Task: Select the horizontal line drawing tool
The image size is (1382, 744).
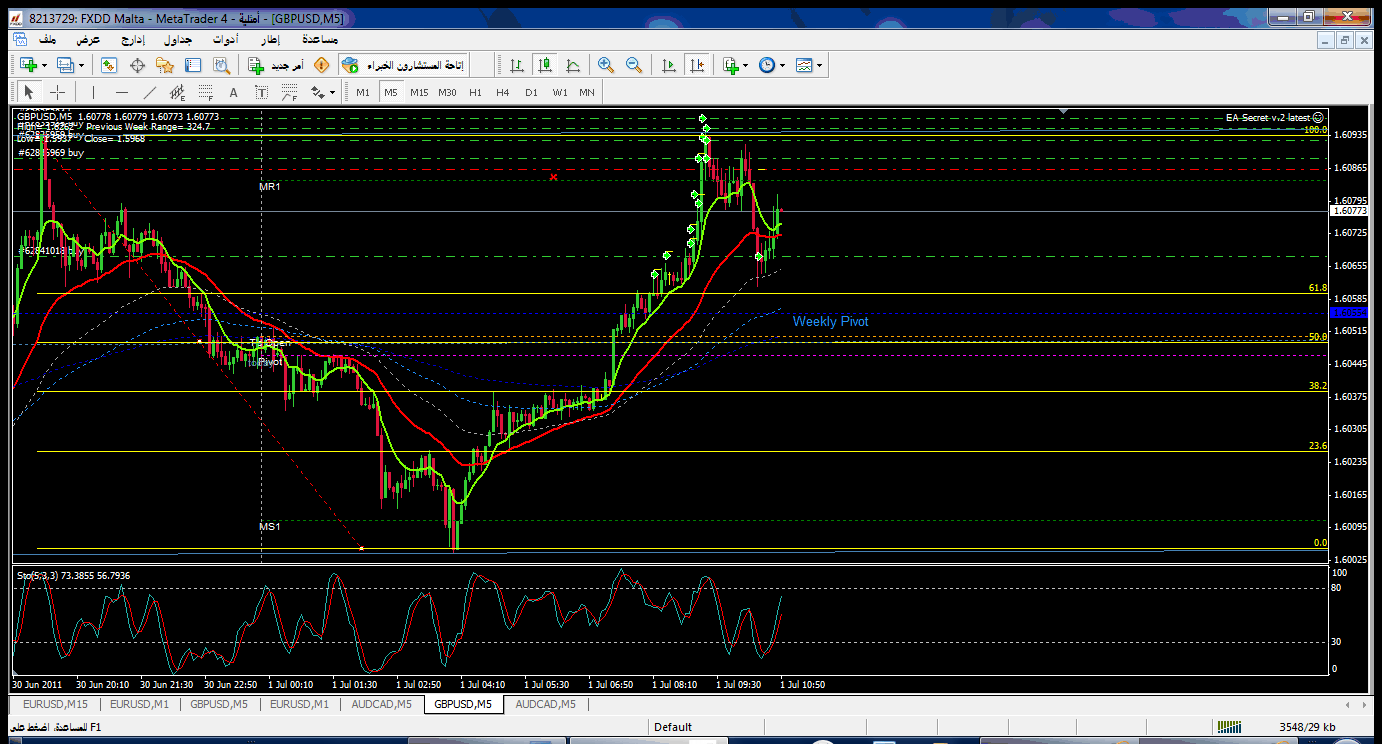Action: pyautogui.click(x=121, y=92)
